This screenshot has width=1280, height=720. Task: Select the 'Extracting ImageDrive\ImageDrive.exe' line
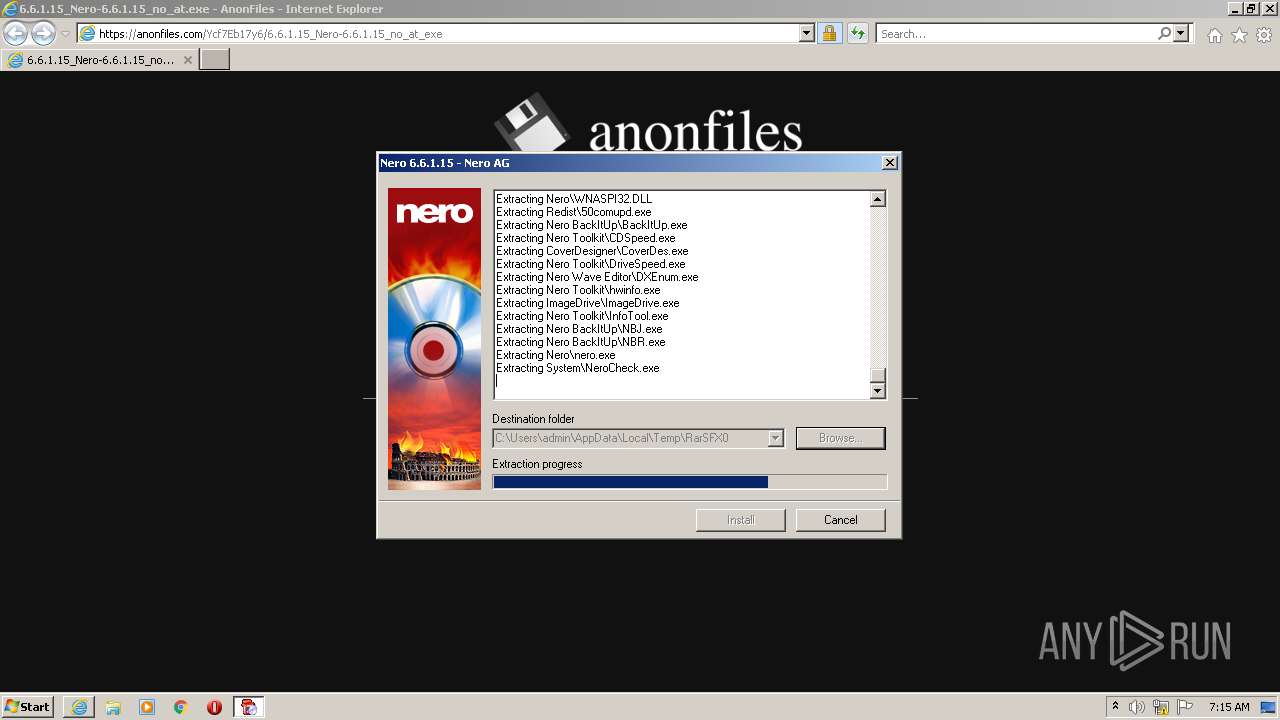[588, 303]
